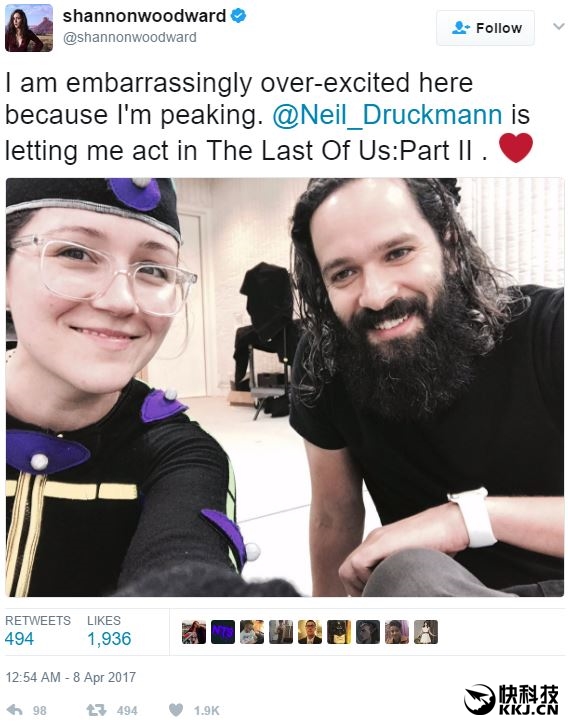Open the @Neil_Druckmann mention link

click(387, 115)
